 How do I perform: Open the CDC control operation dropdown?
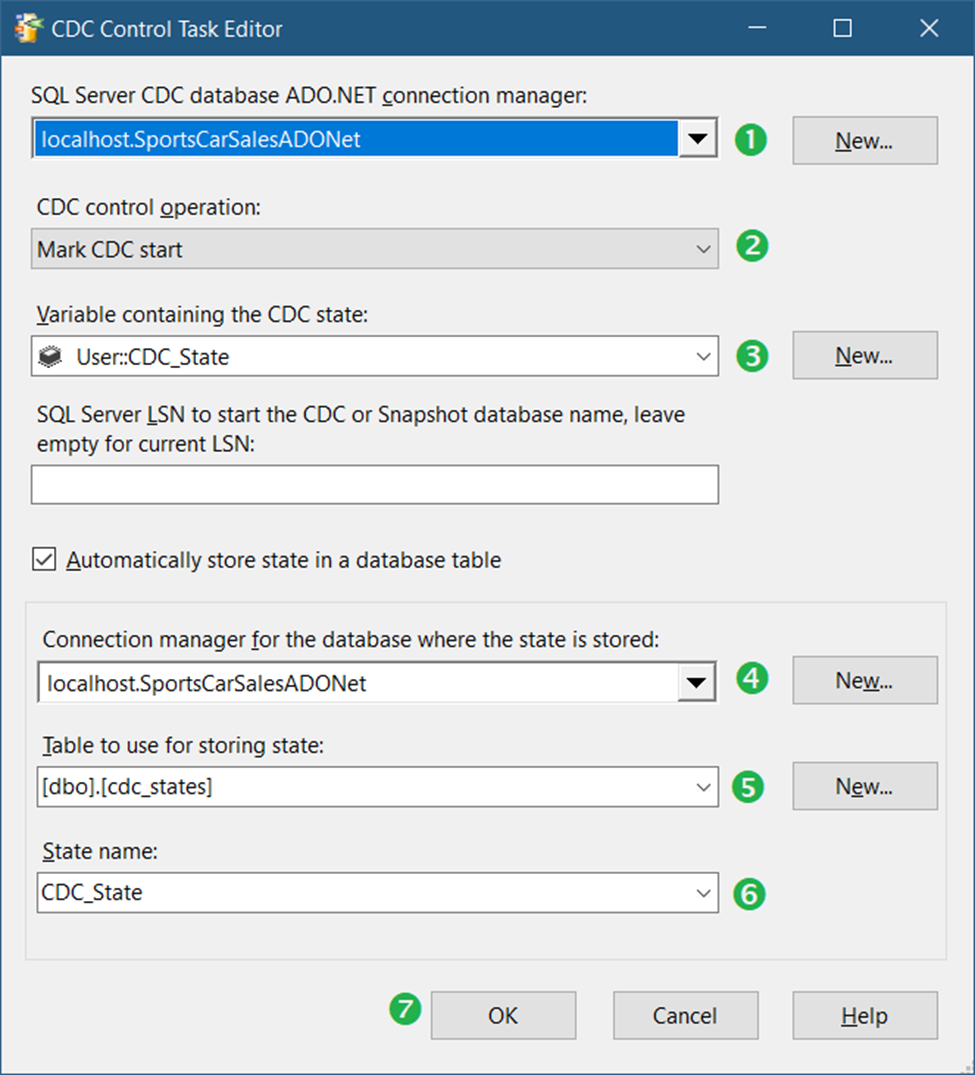[x=705, y=248]
